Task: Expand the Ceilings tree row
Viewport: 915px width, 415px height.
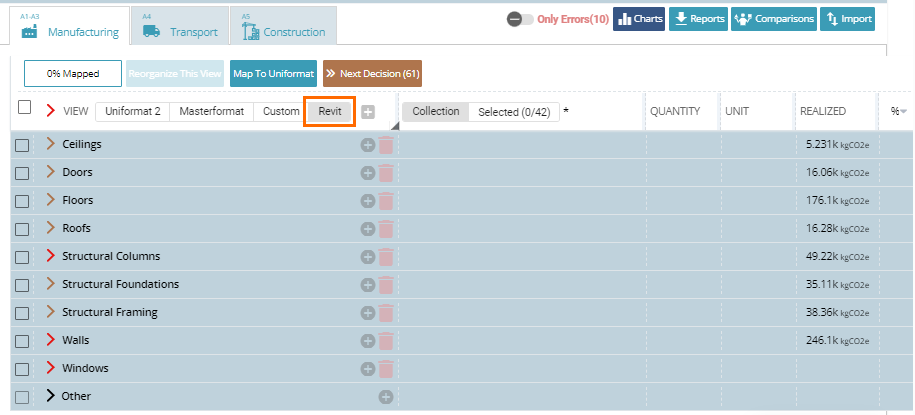Action: coord(51,145)
